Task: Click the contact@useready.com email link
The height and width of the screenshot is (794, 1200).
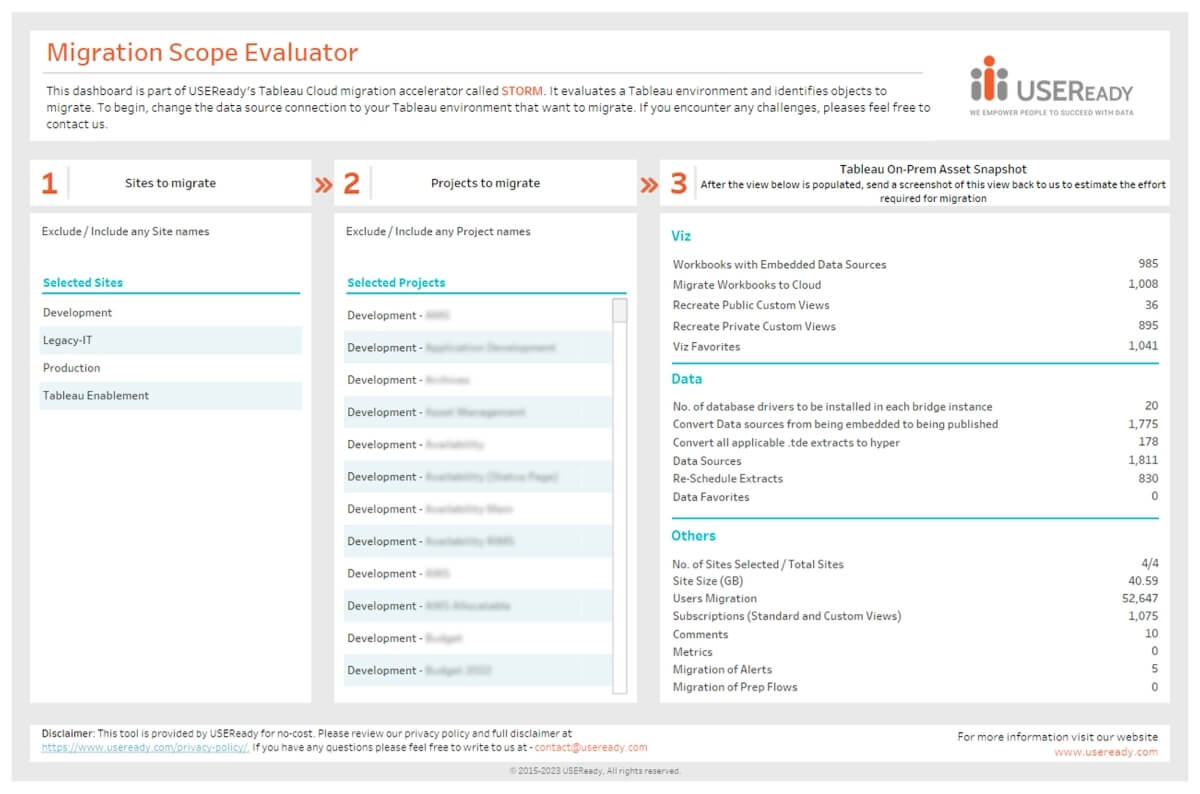Action: coord(591,747)
